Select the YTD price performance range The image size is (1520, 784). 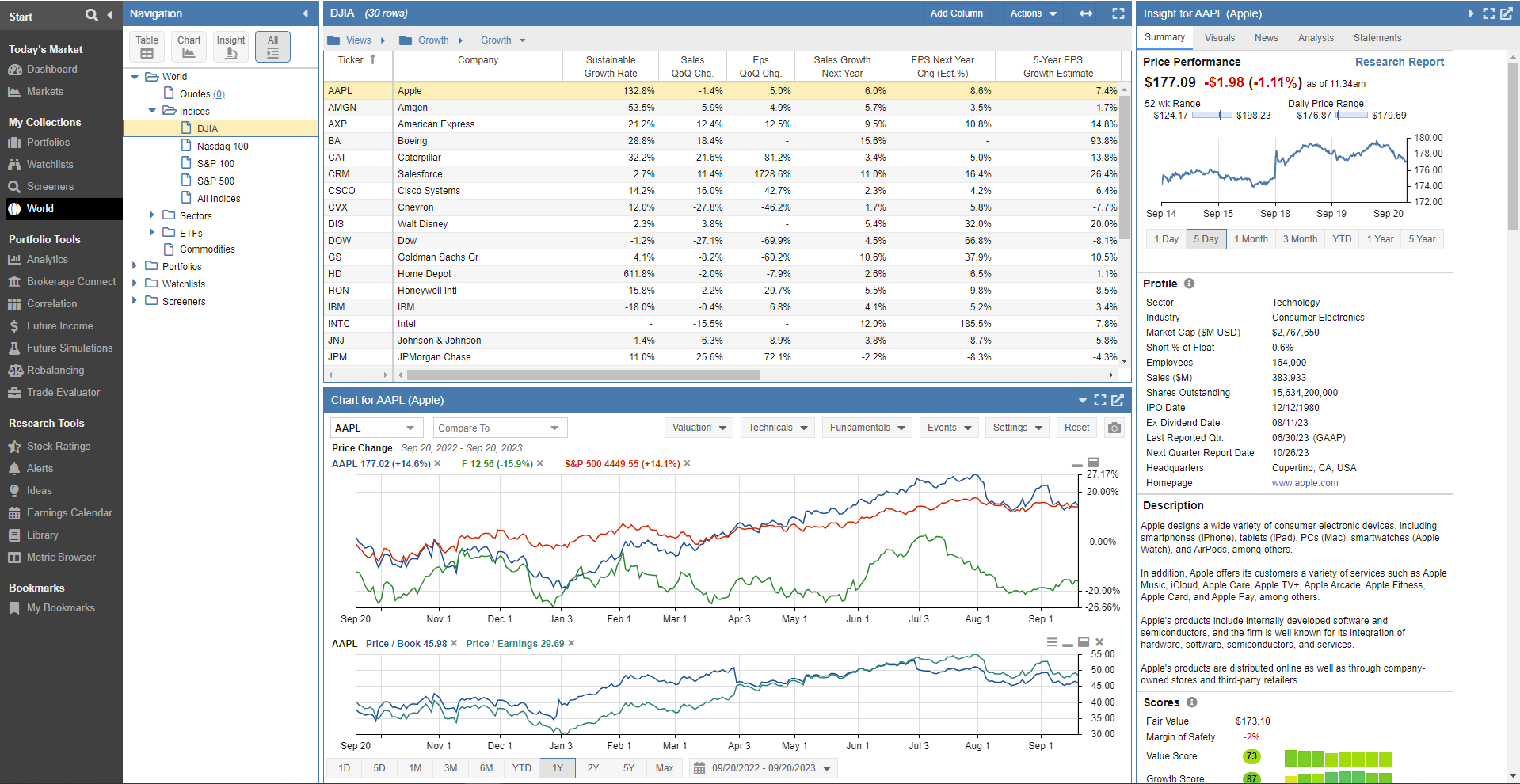coord(1342,239)
